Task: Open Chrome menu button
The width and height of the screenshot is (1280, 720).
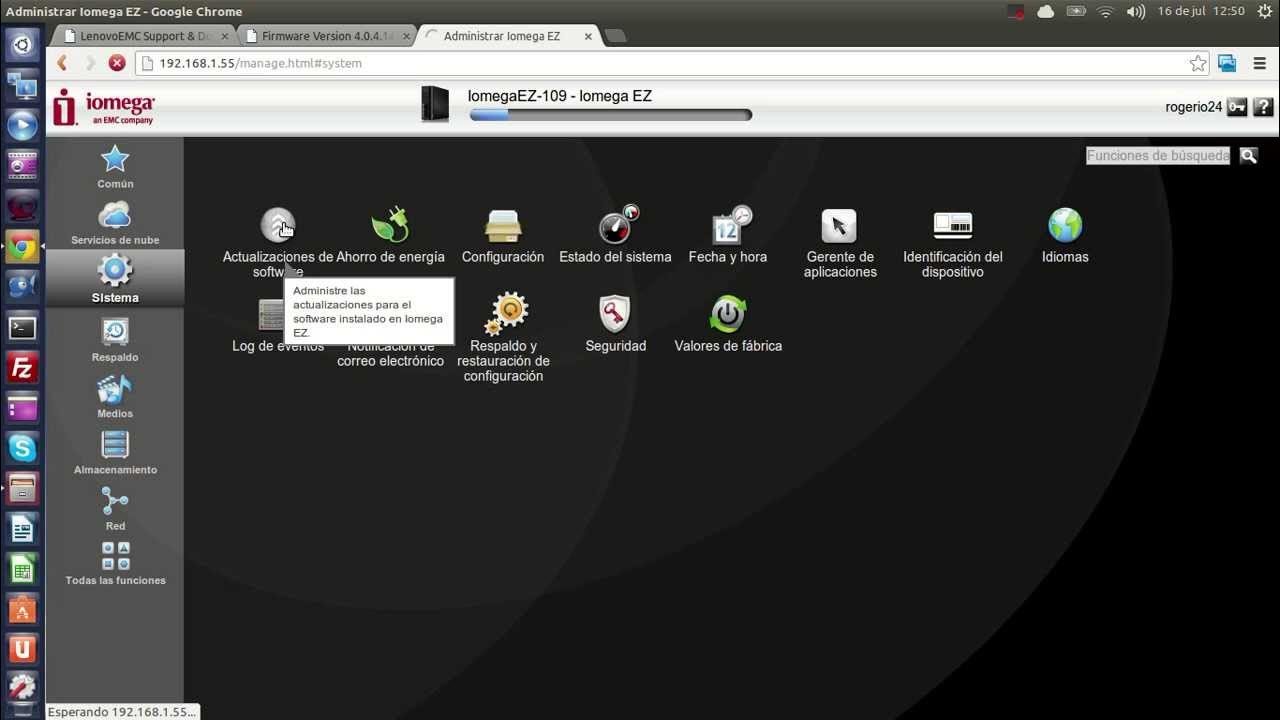Action: [x=1260, y=63]
